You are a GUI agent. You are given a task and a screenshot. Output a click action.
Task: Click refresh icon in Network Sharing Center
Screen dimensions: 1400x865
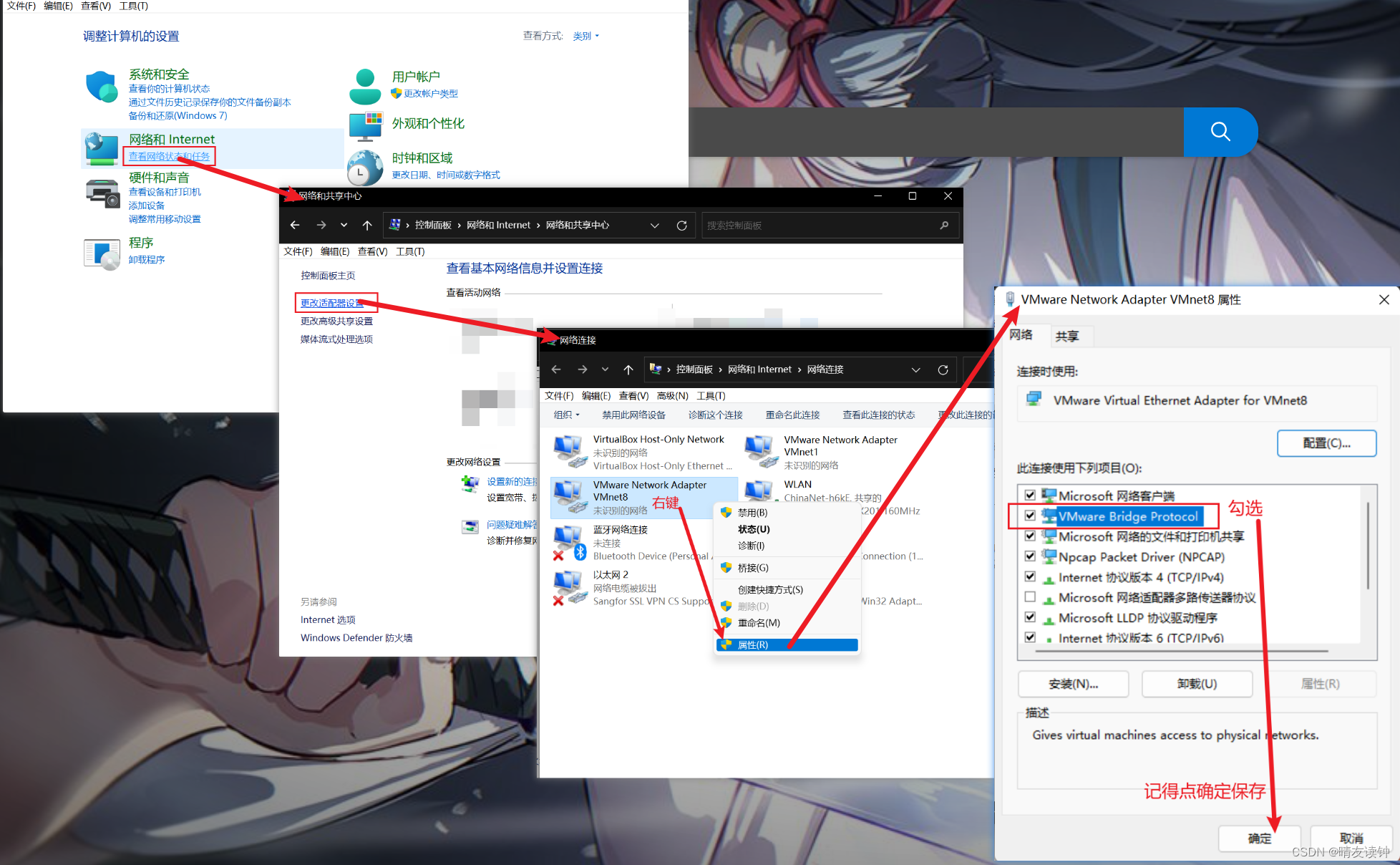681,226
